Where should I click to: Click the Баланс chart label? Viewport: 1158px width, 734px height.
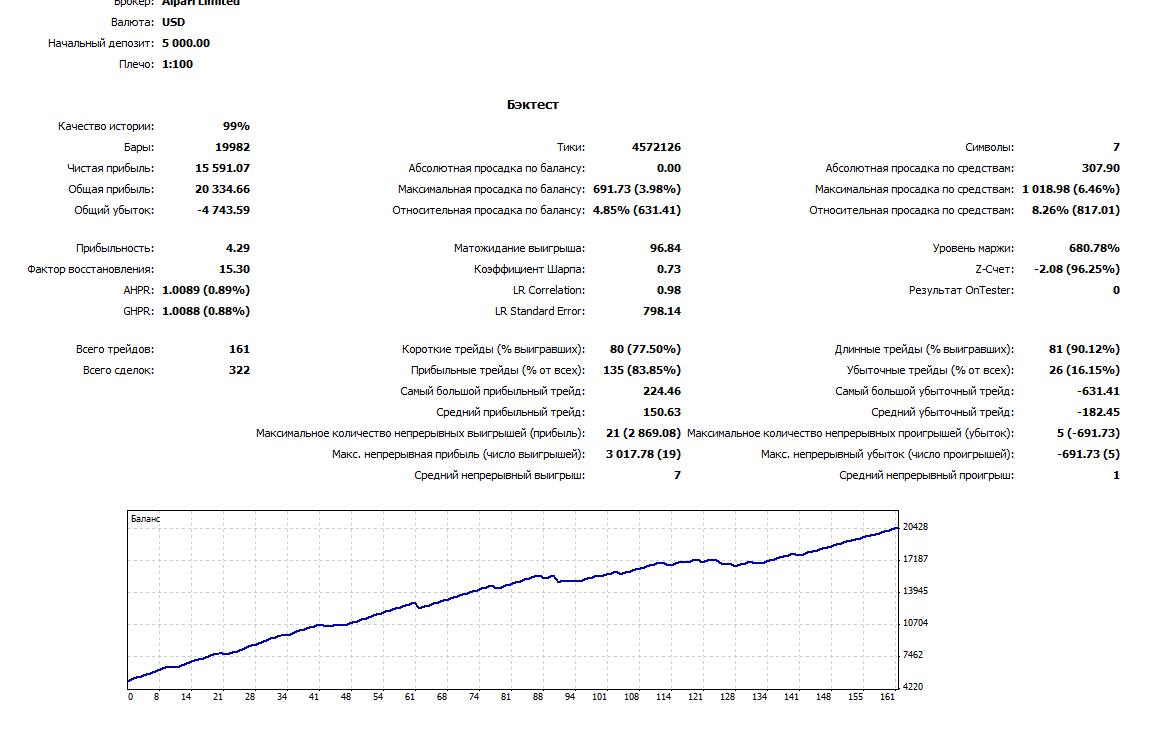(x=145, y=519)
